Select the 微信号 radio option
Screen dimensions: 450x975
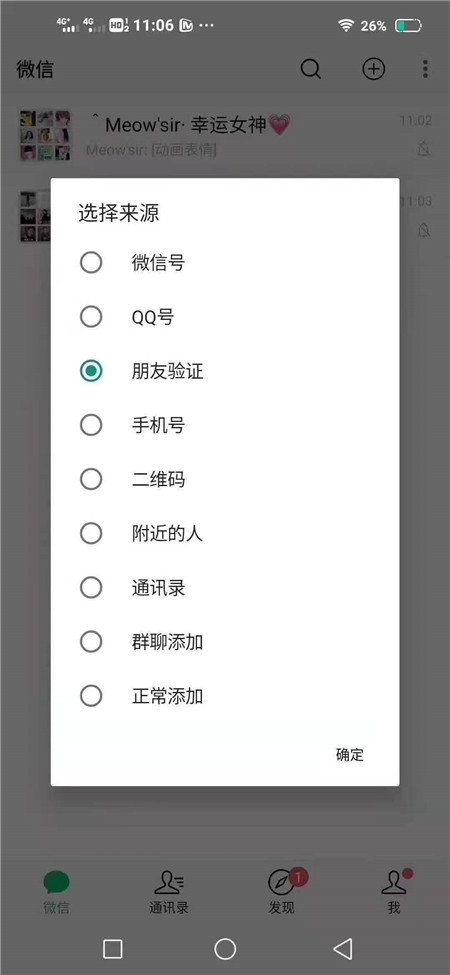(x=224, y=263)
